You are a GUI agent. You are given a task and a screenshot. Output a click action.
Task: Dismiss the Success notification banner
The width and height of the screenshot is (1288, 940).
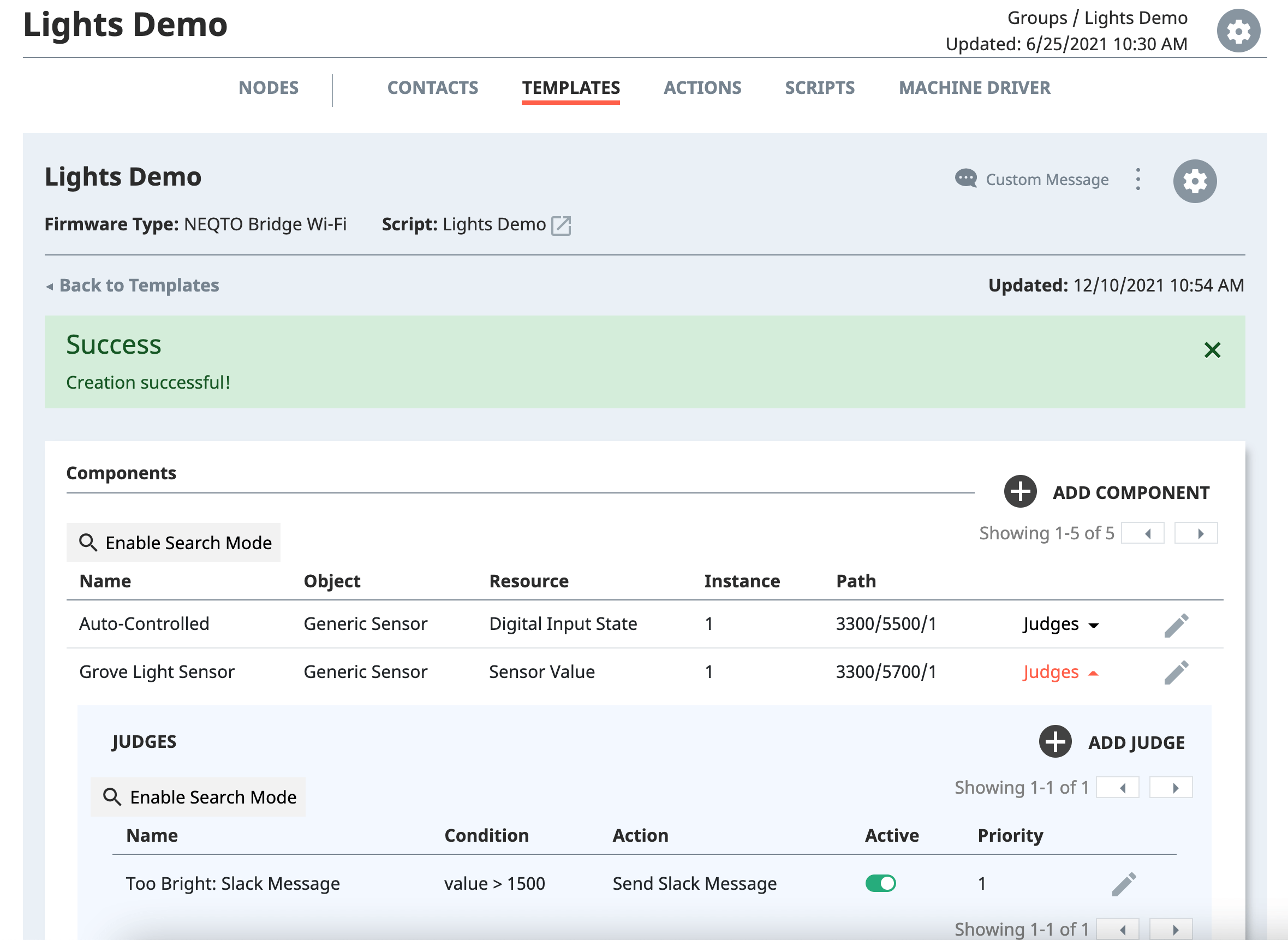[x=1212, y=350]
